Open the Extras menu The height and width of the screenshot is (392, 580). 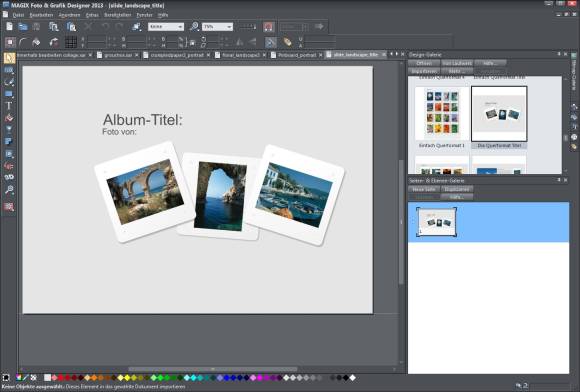point(92,15)
